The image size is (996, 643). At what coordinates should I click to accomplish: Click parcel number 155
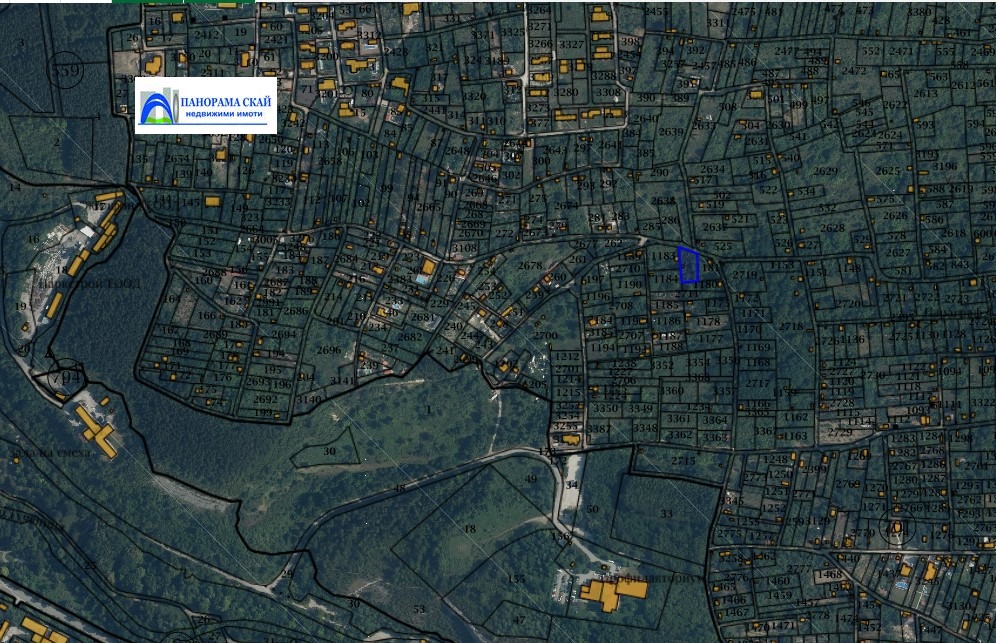click(x=517, y=578)
